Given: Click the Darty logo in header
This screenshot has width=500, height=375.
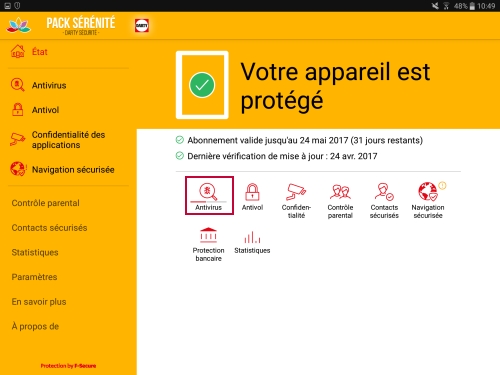Looking at the screenshot, I should click(142, 25).
